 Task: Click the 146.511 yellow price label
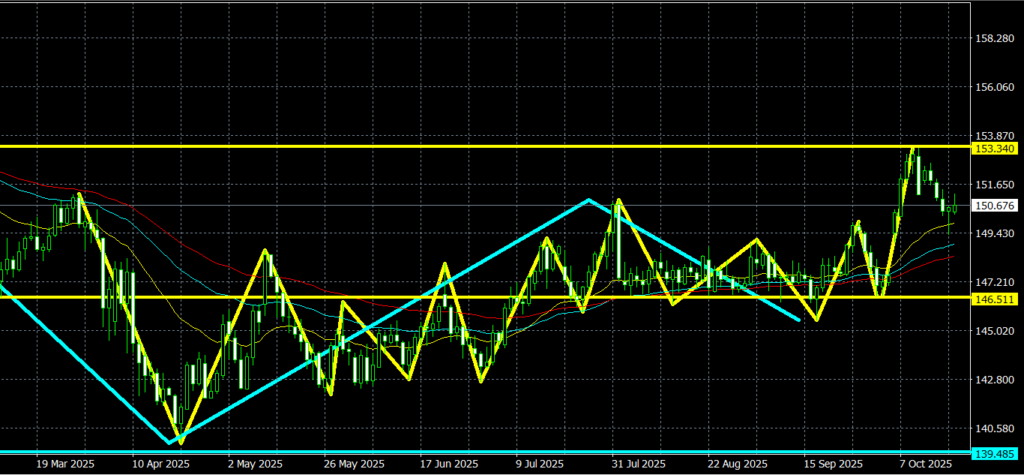tap(994, 298)
